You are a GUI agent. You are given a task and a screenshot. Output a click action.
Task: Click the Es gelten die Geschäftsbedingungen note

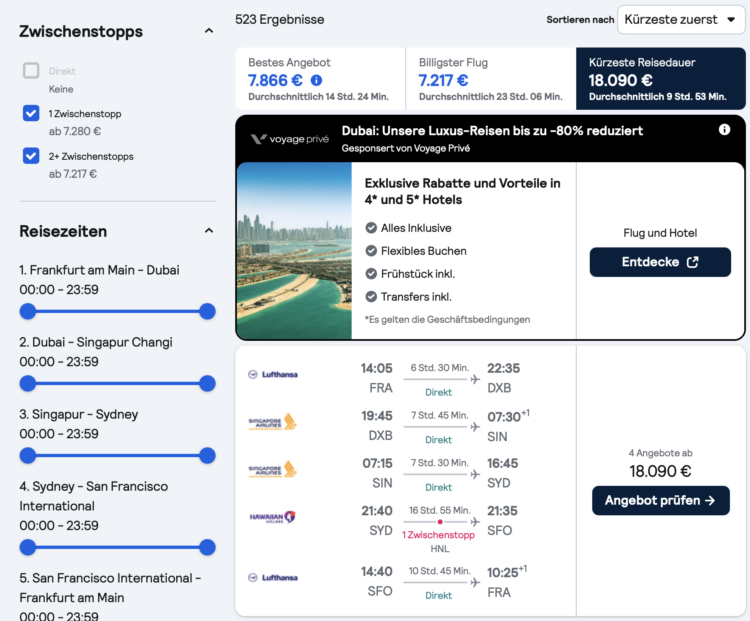(x=447, y=319)
